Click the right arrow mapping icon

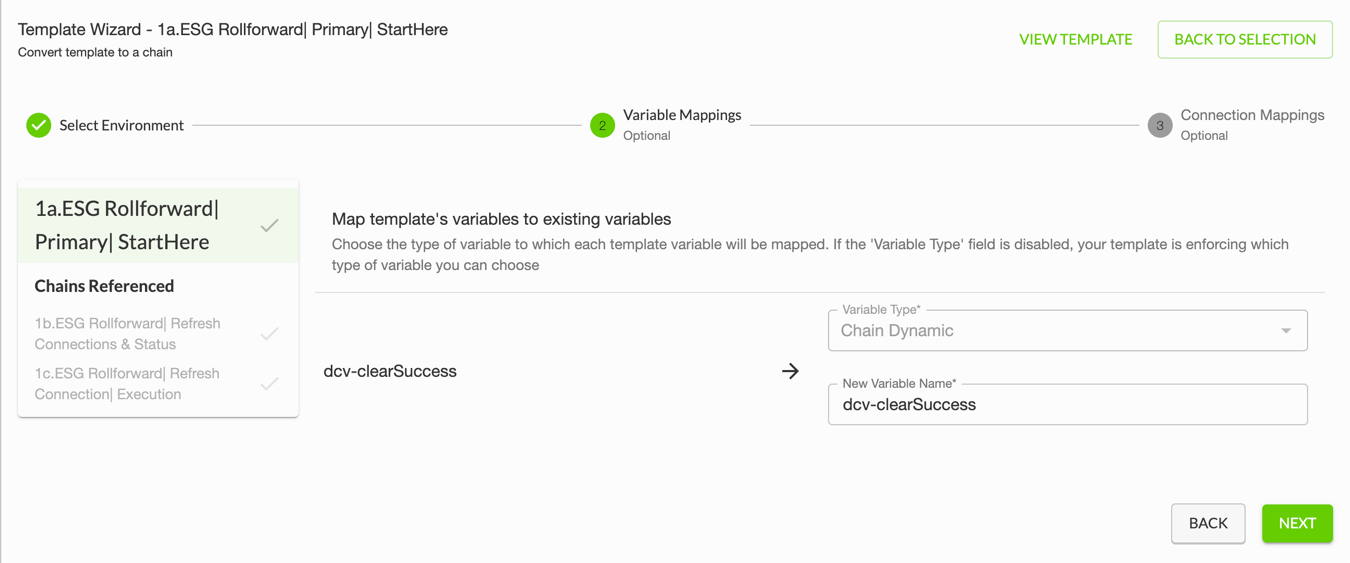tap(790, 371)
